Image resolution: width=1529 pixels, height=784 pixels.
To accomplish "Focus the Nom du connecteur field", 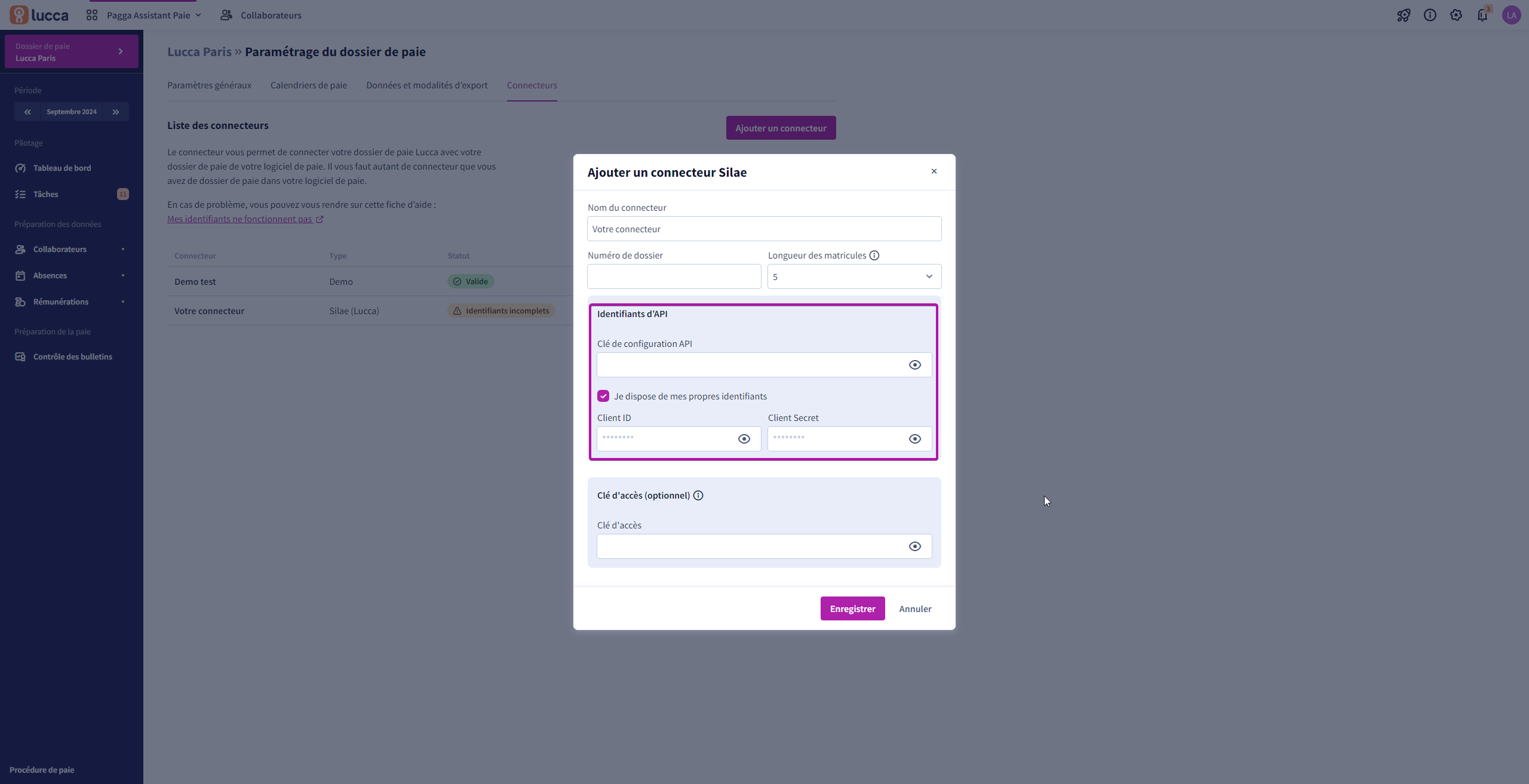I will pyautogui.click(x=764, y=229).
